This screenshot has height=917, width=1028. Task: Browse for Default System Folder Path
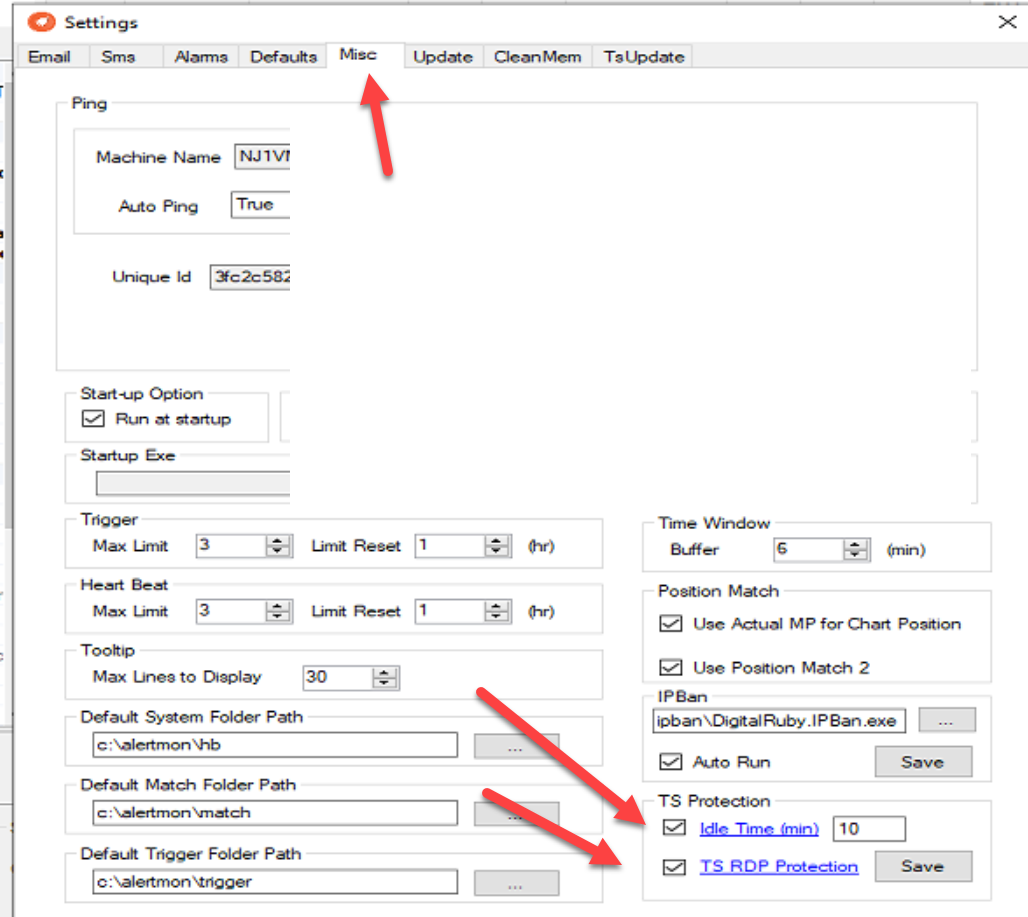point(516,745)
